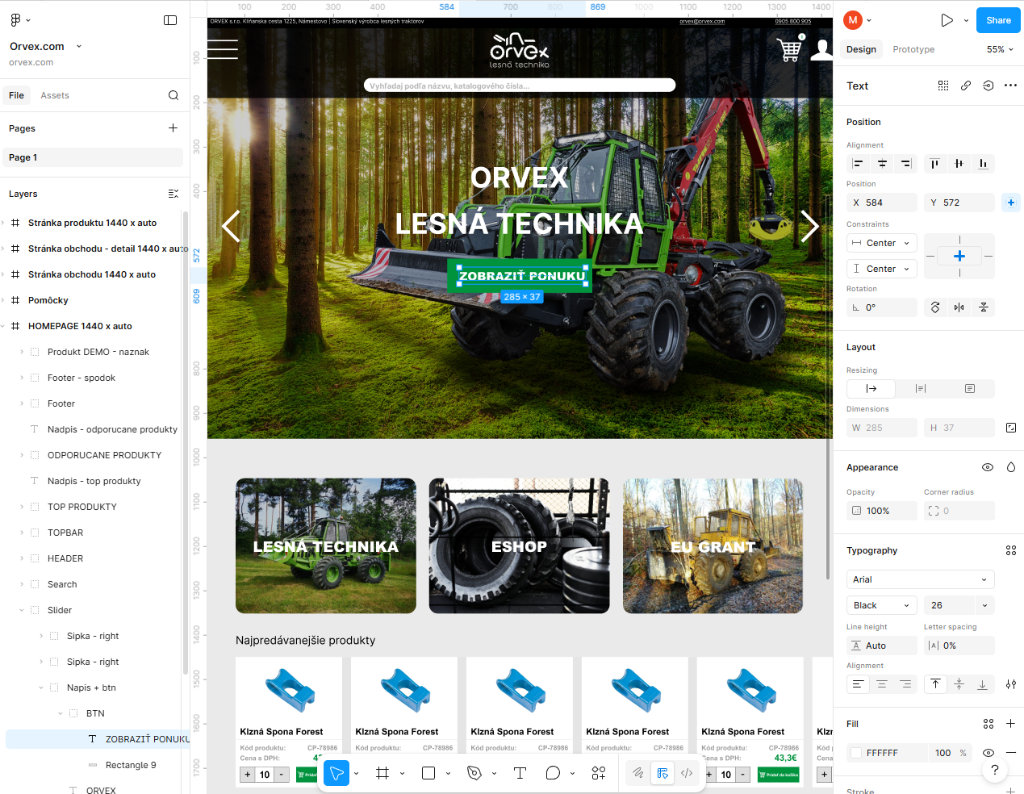The width and height of the screenshot is (1024, 794).
Task: Select the Frame tool in the toolbar
Action: [382, 773]
